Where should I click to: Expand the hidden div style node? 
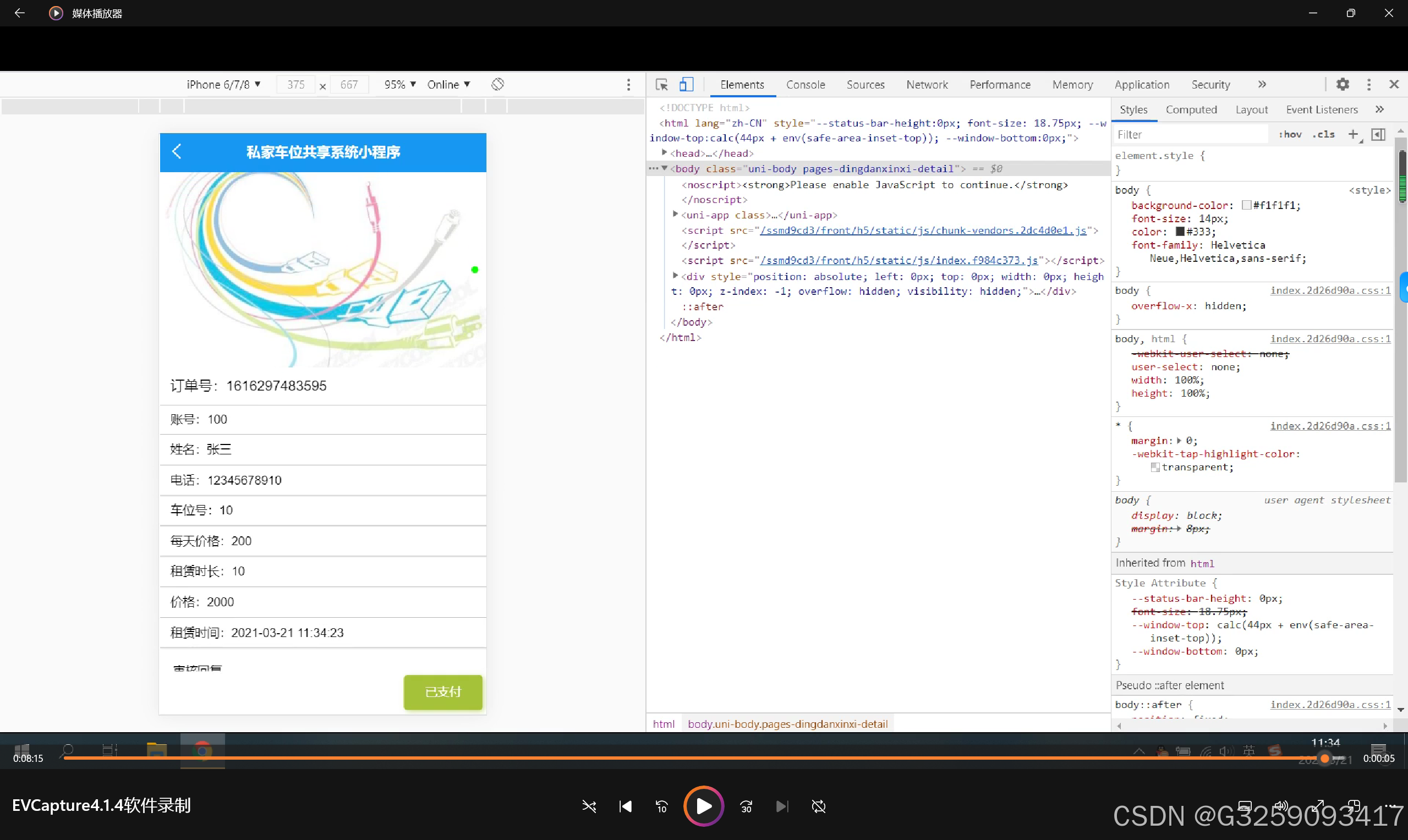(x=675, y=276)
